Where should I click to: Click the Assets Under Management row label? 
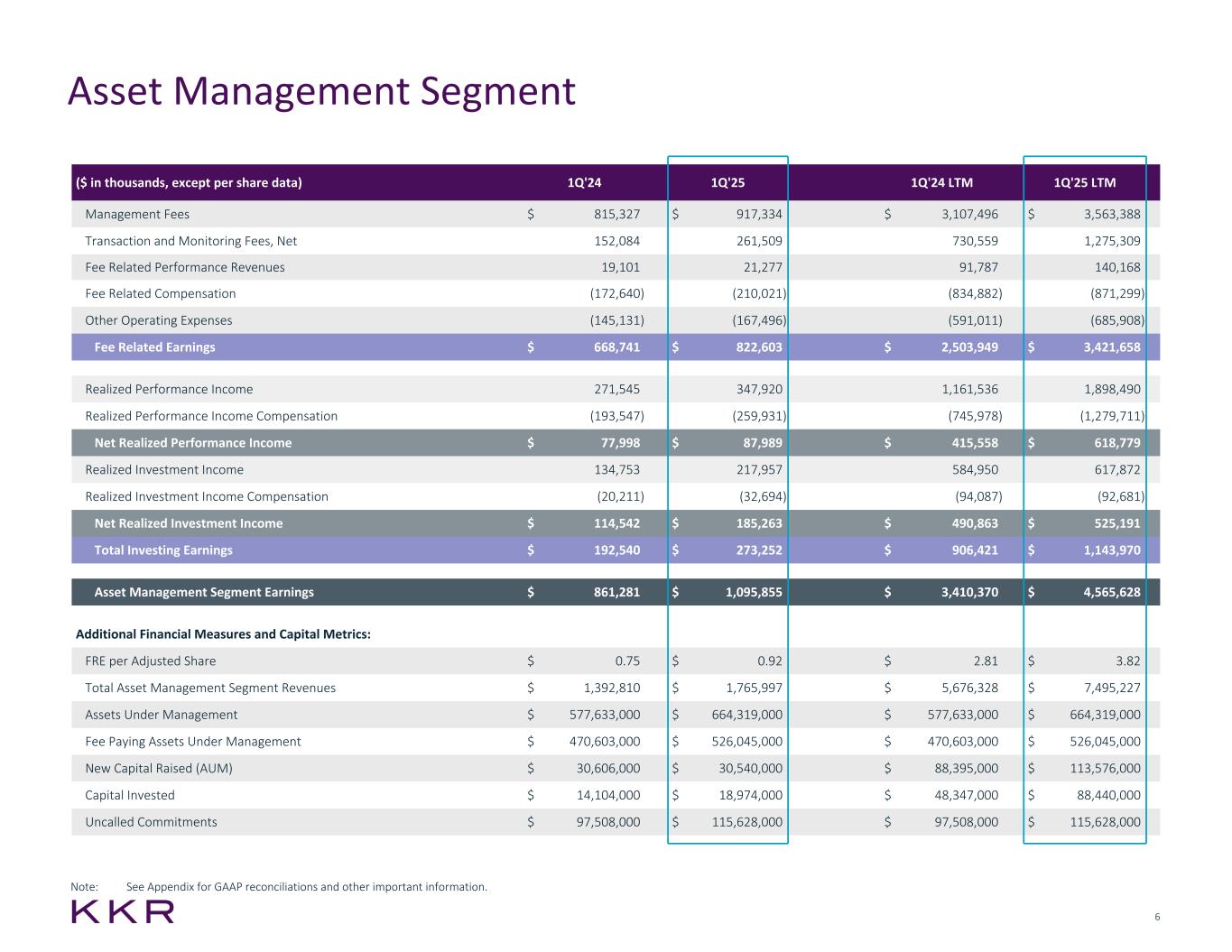tap(162, 715)
